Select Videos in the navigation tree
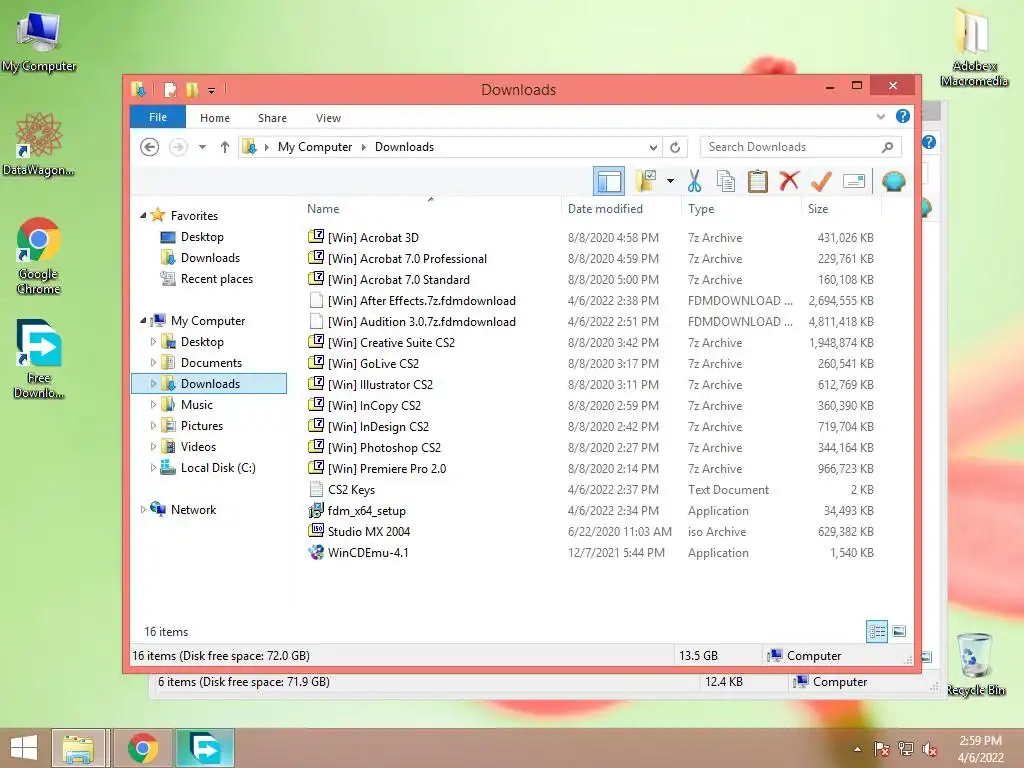 pos(198,447)
